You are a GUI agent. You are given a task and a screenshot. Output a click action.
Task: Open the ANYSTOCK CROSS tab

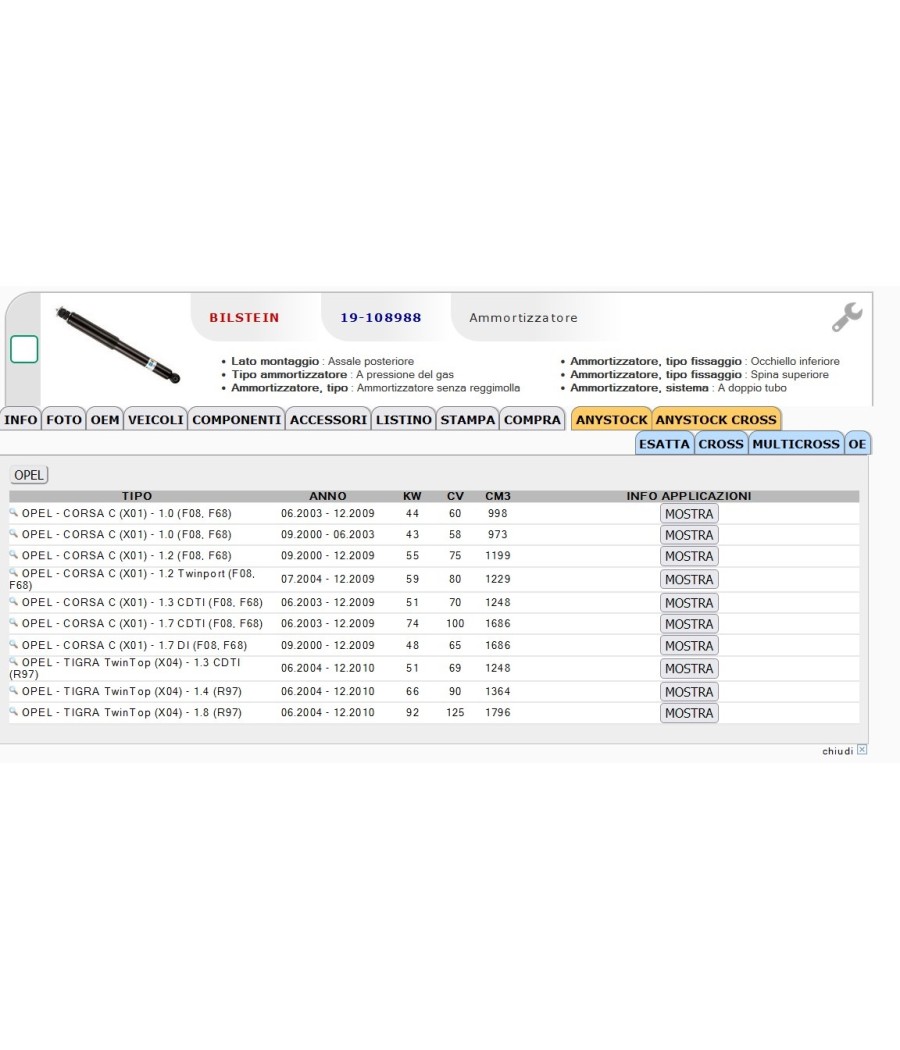[716, 419]
